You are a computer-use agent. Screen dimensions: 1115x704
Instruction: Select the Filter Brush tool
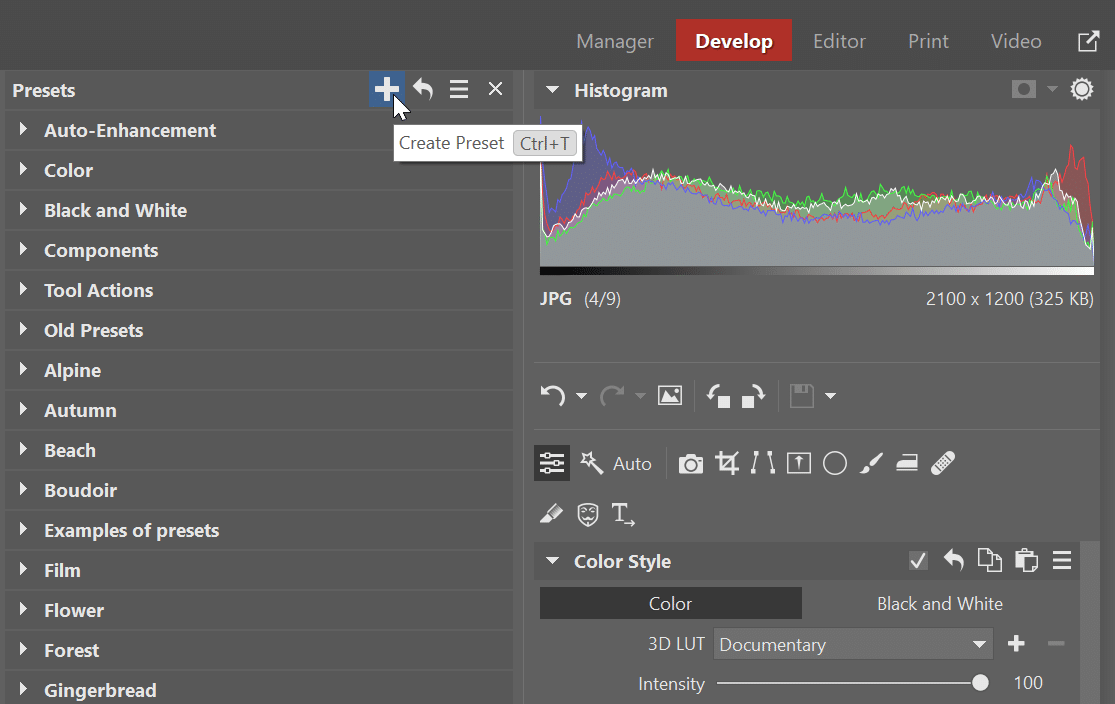pyautogui.click(x=870, y=462)
